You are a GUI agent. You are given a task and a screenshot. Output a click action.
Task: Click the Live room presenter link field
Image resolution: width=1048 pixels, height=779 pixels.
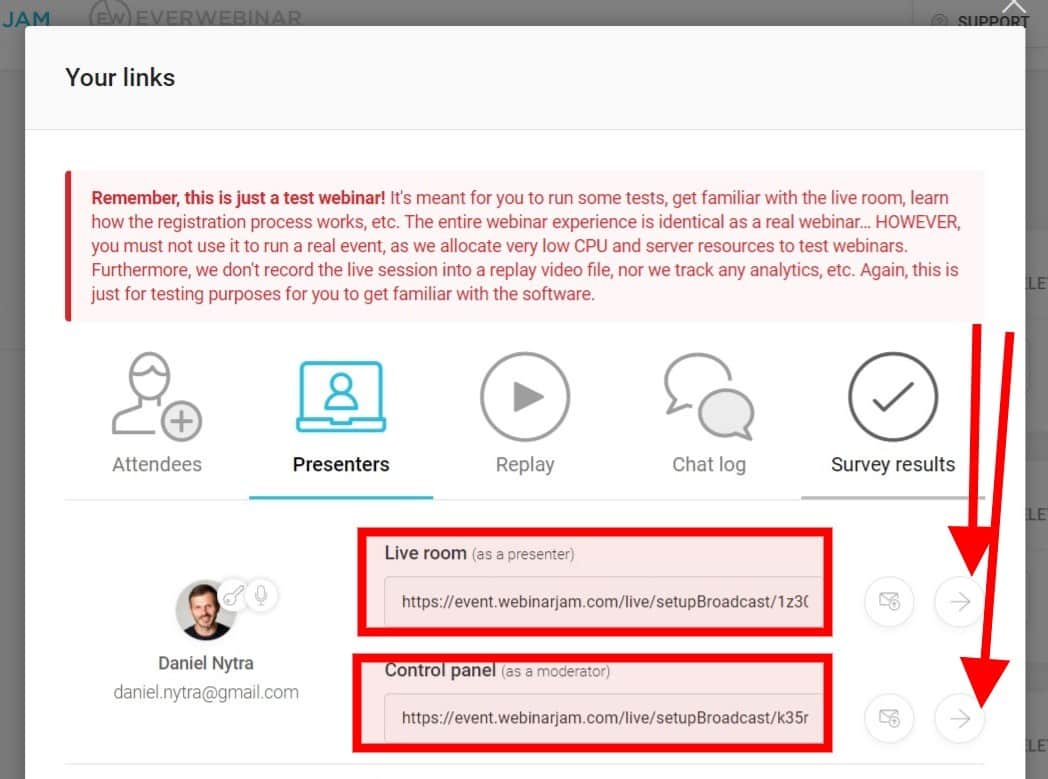click(x=604, y=601)
